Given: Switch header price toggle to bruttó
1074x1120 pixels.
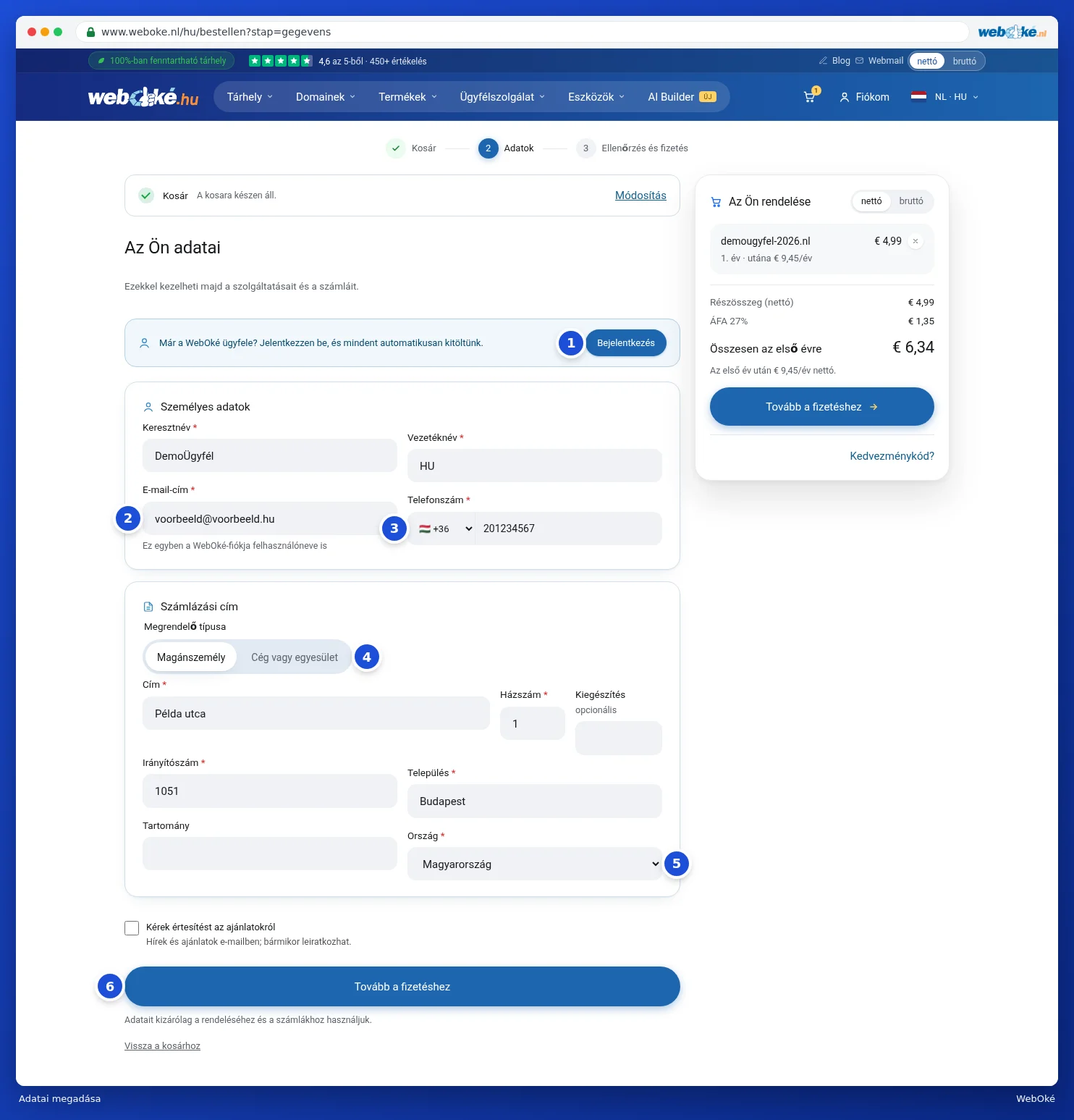Looking at the screenshot, I should tap(964, 61).
